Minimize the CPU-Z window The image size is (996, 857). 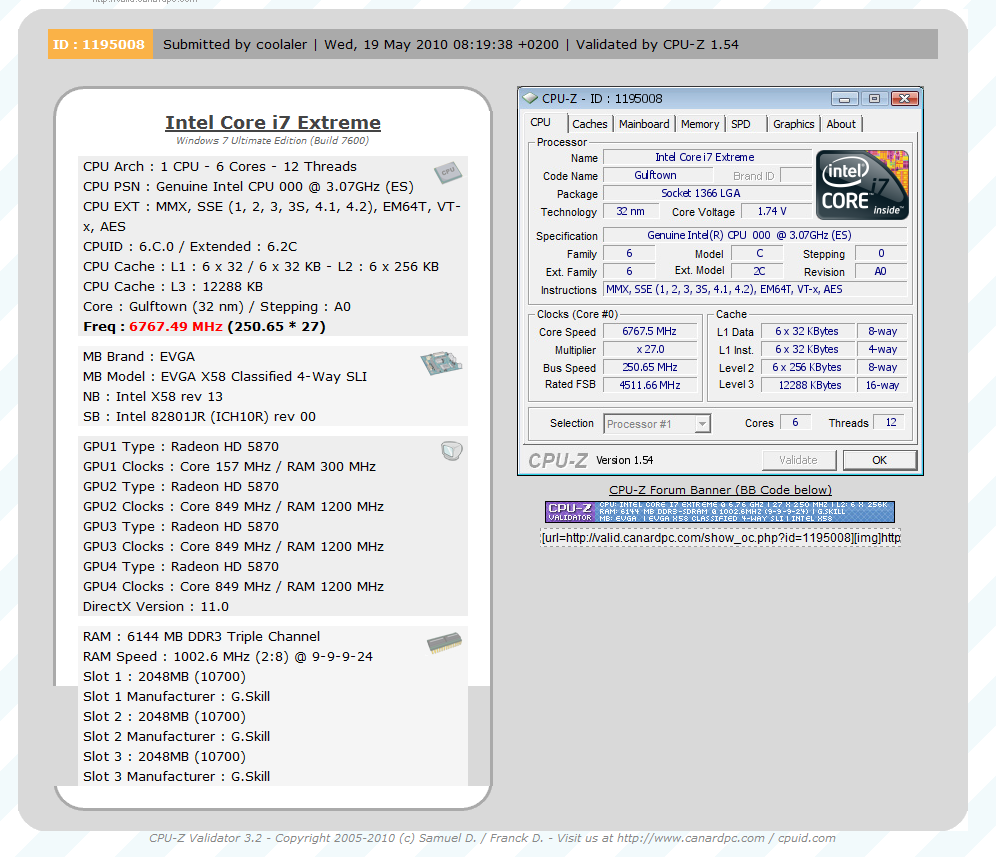click(844, 98)
